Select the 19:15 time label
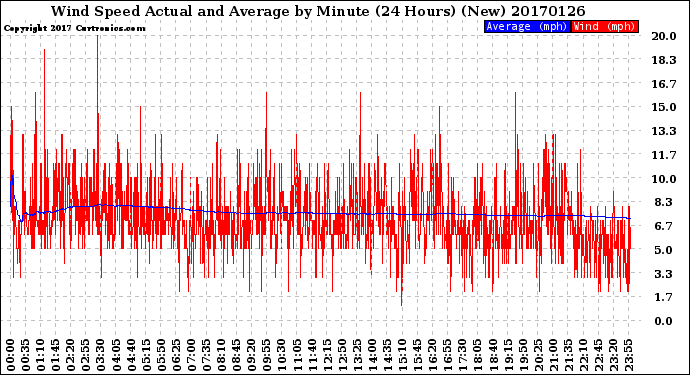 tap(507, 355)
